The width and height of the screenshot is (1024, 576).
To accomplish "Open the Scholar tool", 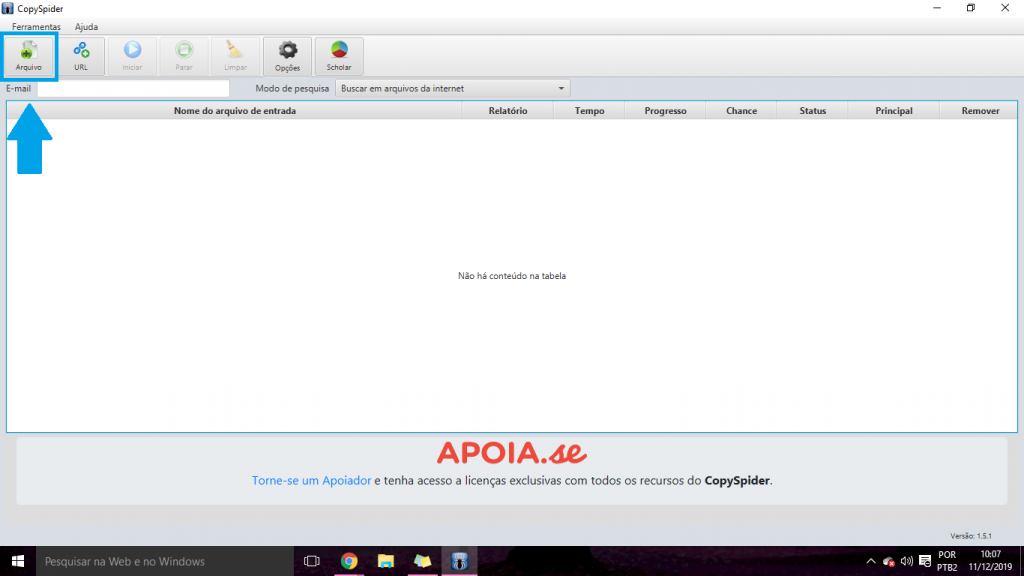I will [x=339, y=56].
